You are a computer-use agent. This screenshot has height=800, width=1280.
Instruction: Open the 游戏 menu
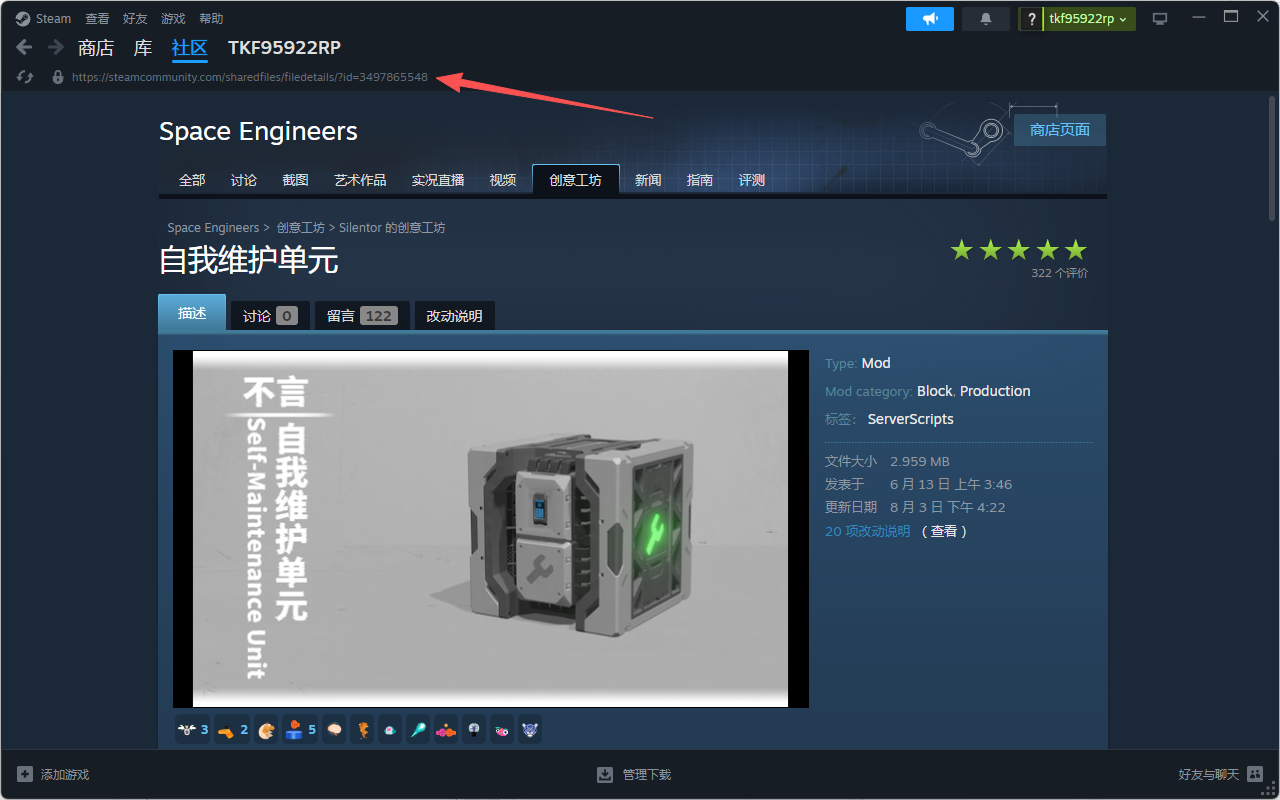tap(173, 19)
